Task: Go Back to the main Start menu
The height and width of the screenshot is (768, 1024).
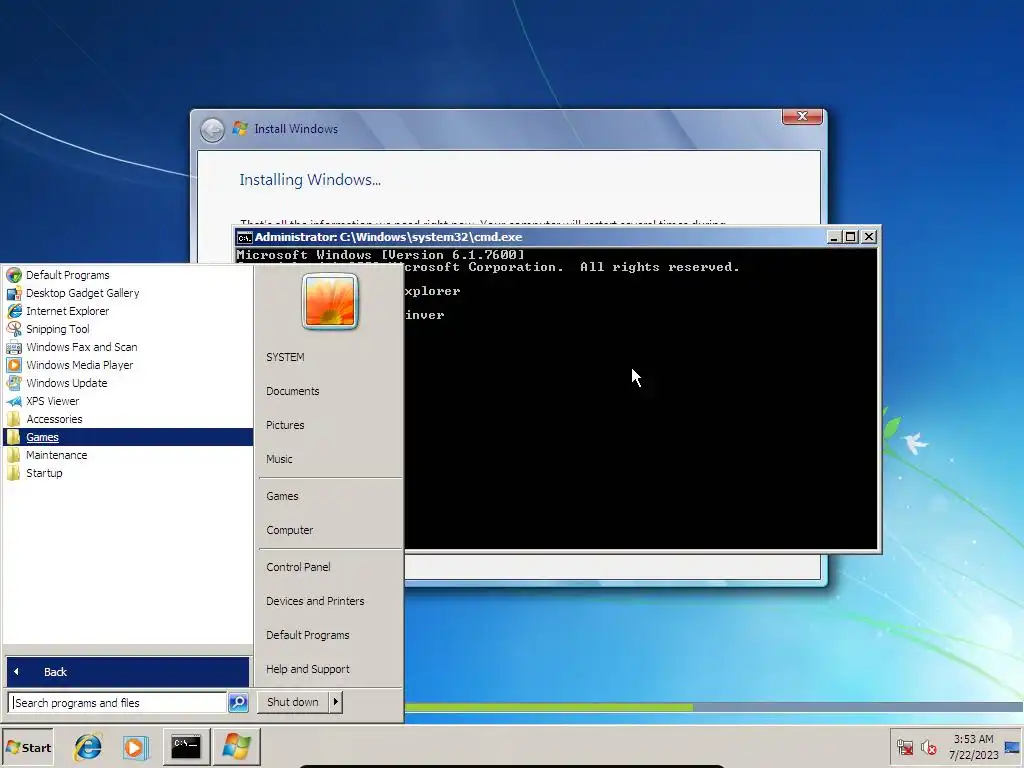Action: point(128,671)
